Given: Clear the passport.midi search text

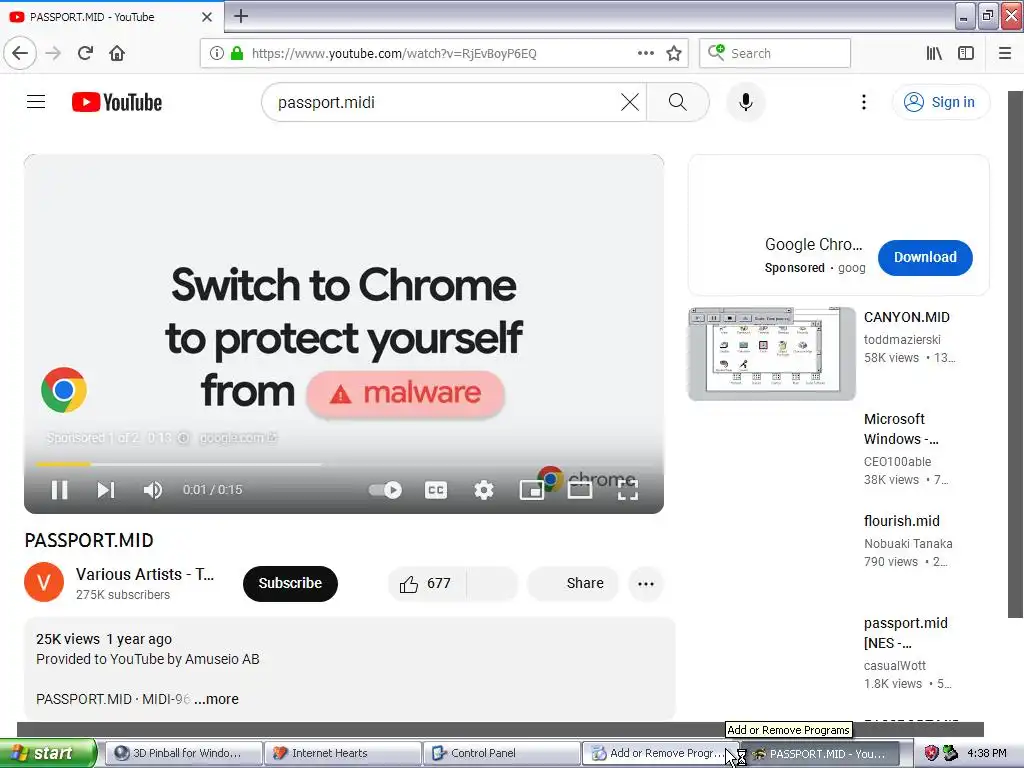Looking at the screenshot, I should (x=630, y=102).
